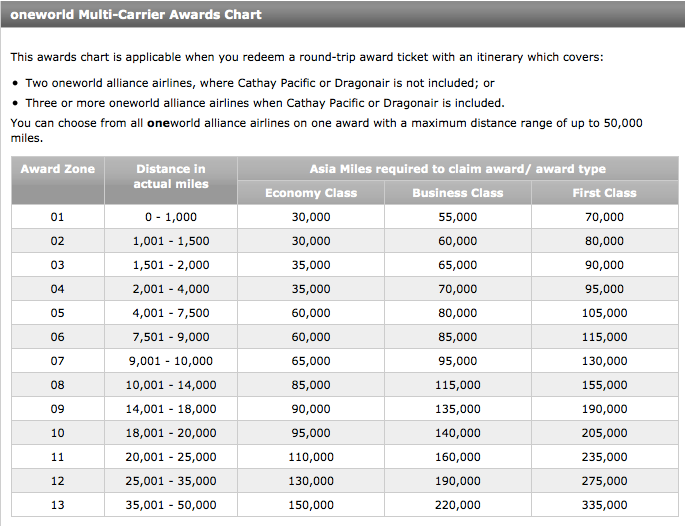The image size is (685, 526).
Task: Select first class value '130,000' in zone 07
Action: pos(605,361)
